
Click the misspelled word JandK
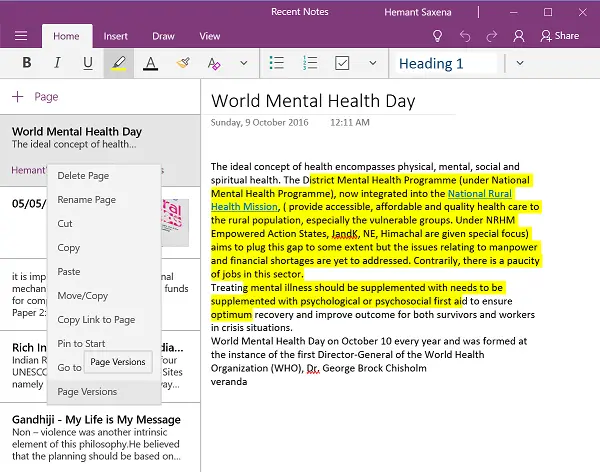344,234
